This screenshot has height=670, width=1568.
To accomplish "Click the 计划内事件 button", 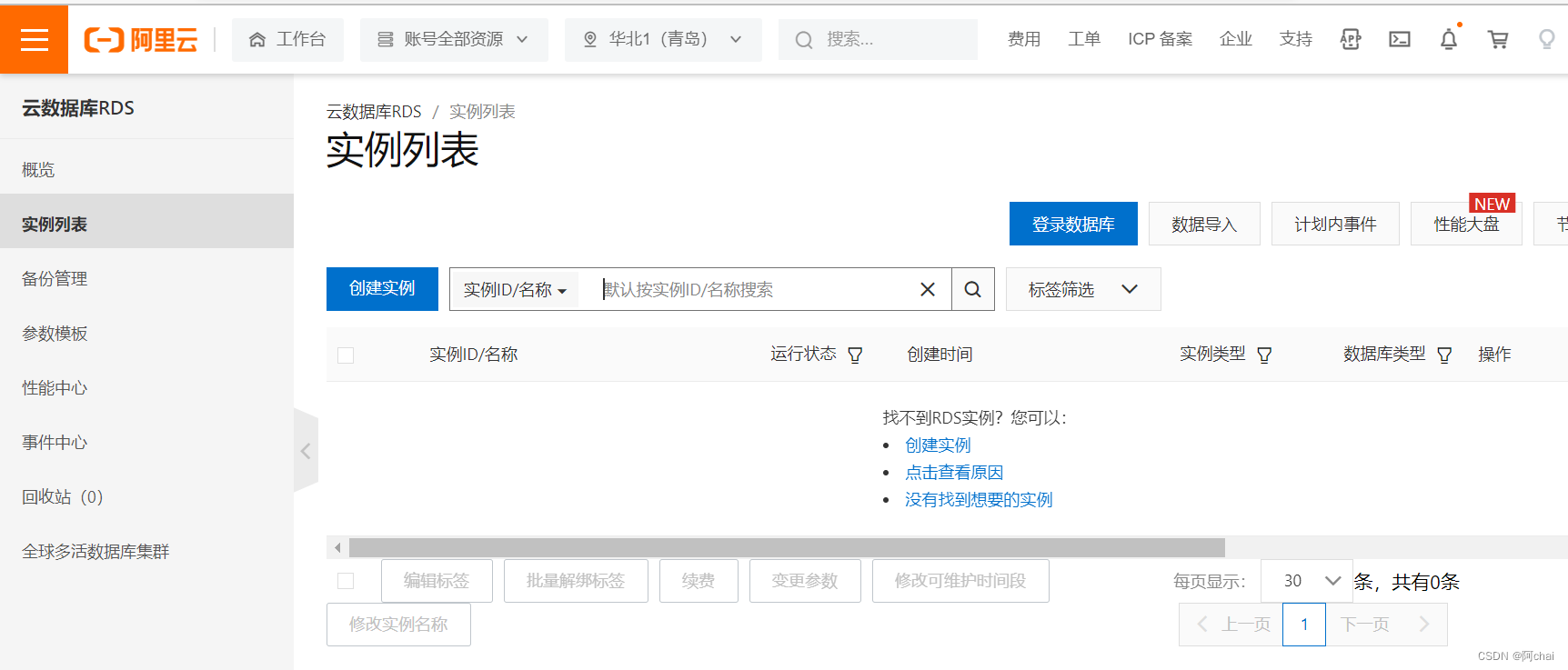I will [x=1335, y=224].
